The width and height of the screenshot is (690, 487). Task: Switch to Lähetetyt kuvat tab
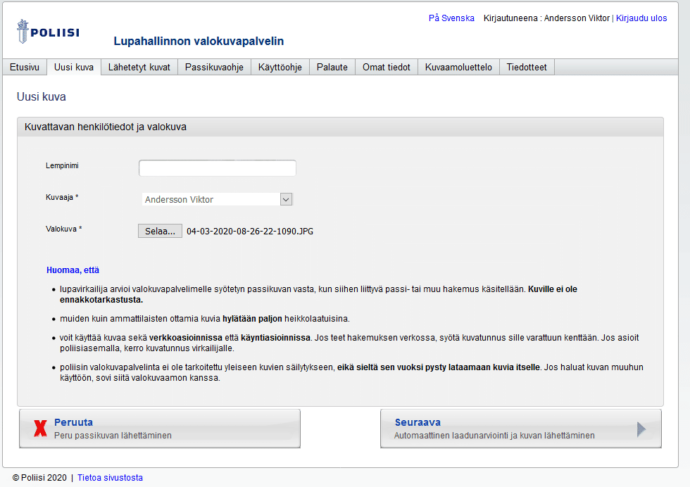140,67
